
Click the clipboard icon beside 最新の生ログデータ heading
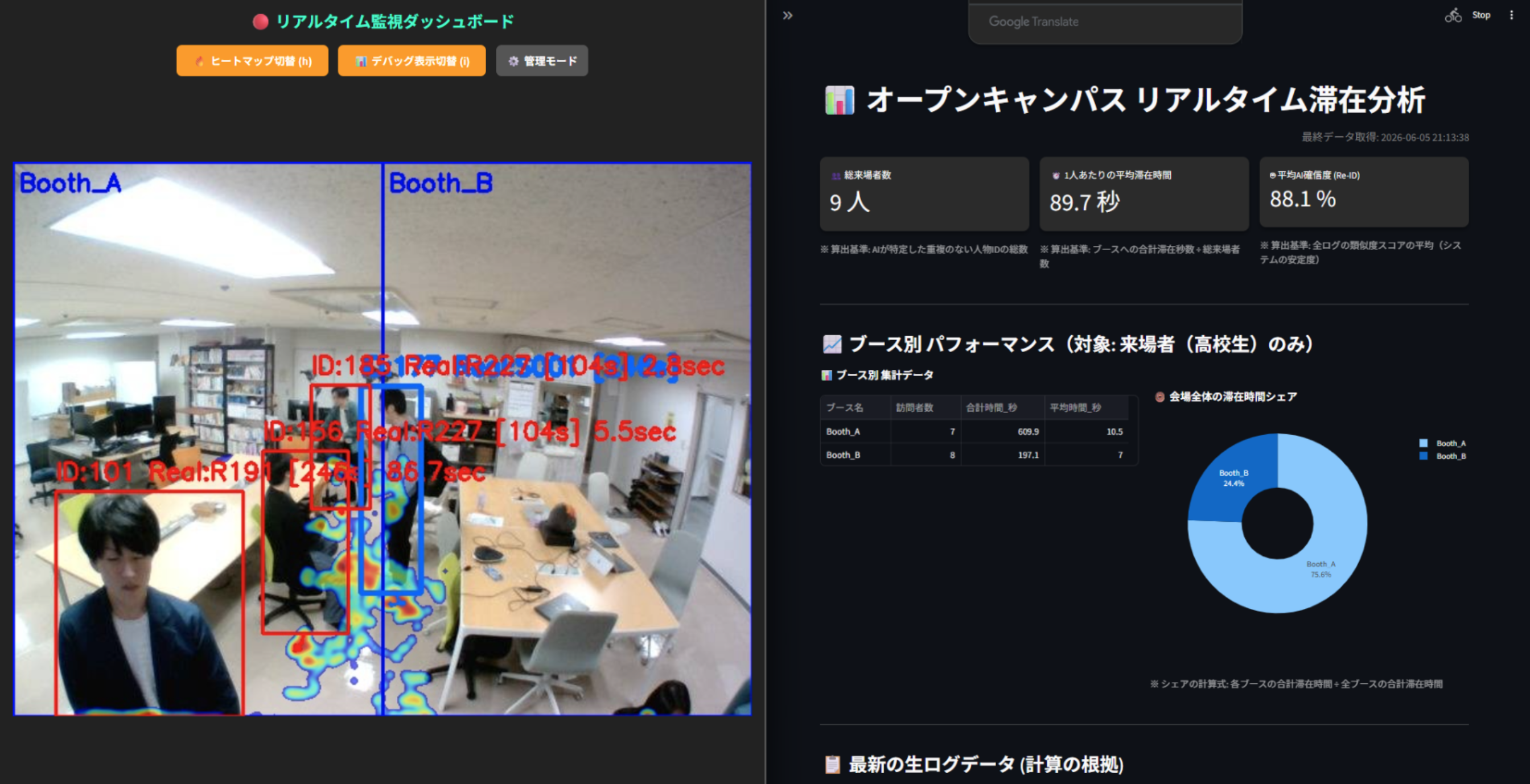click(x=833, y=765)
